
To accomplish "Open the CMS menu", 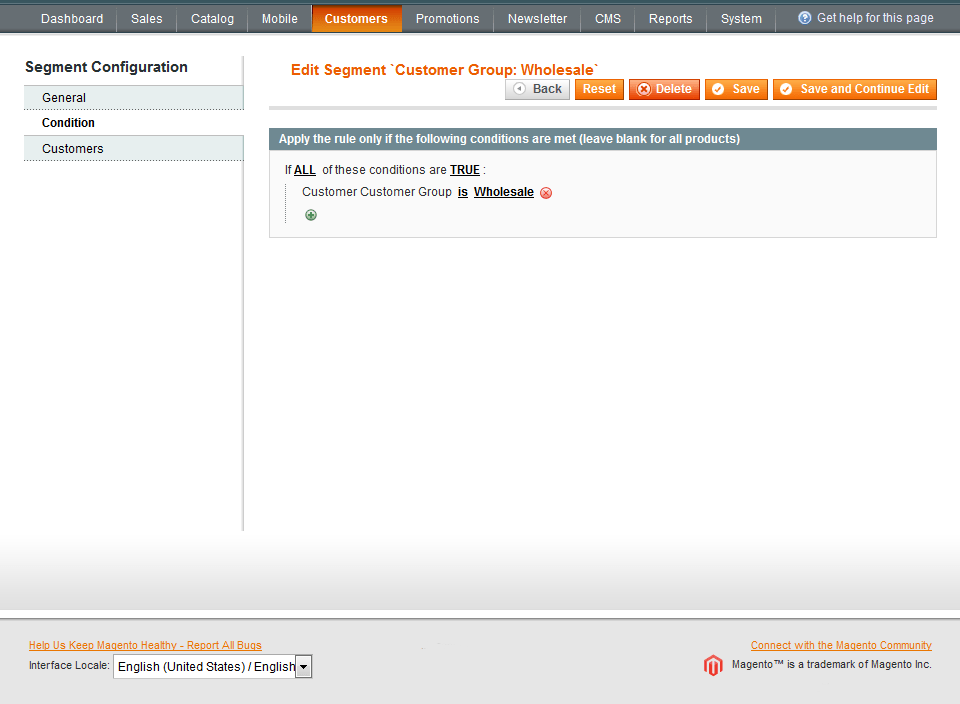I will [608, 19].
